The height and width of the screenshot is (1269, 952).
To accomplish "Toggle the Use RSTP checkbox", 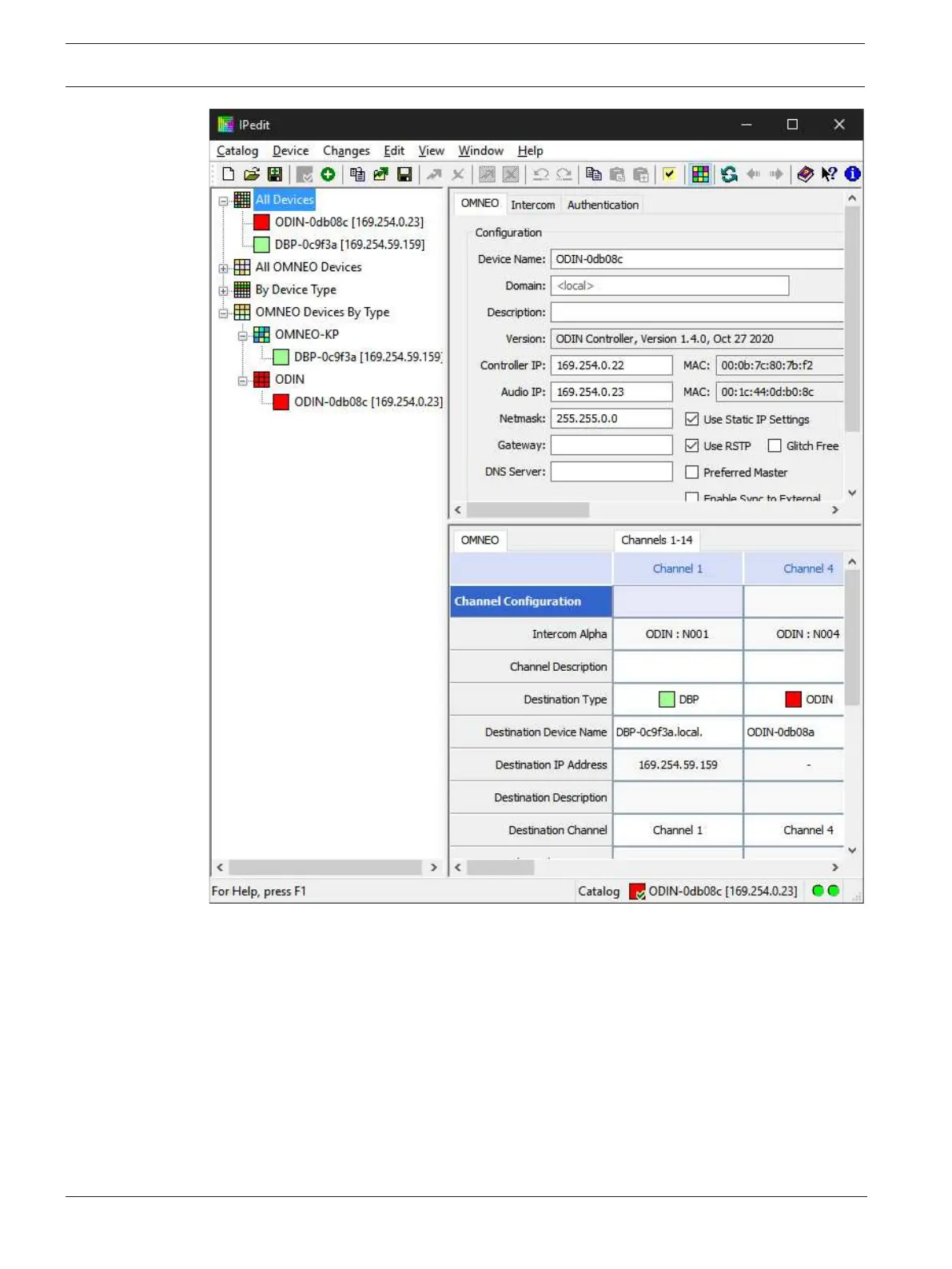I will pyautogui.click(x=692, y=445).
